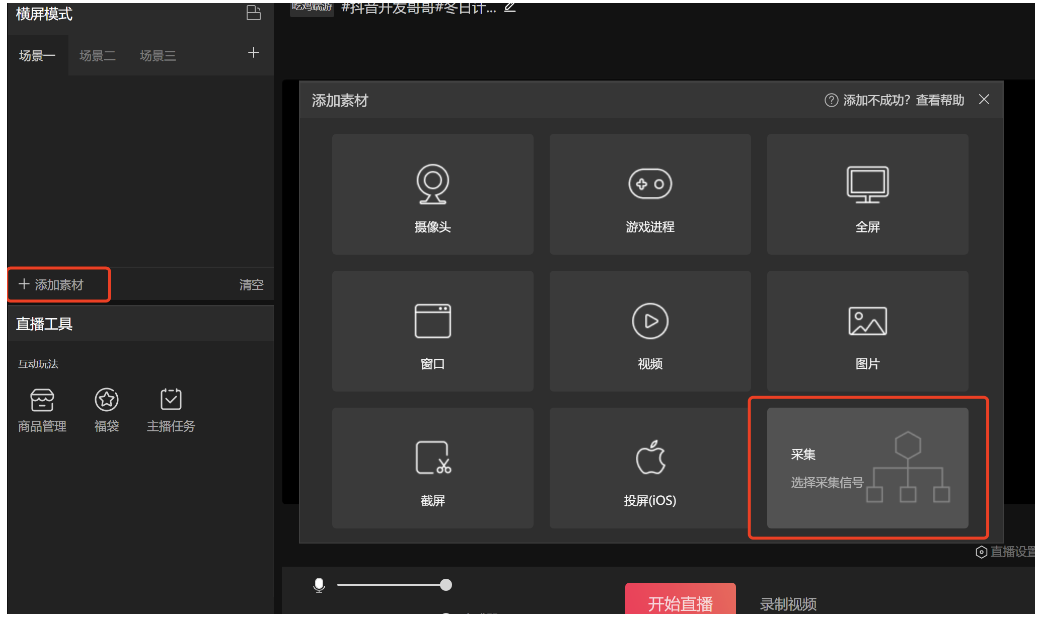Image resolution: width=1045 pixels, height=624 pixels.
Task: Click the 横屏模式 heading
Action: tap(44, 14)
